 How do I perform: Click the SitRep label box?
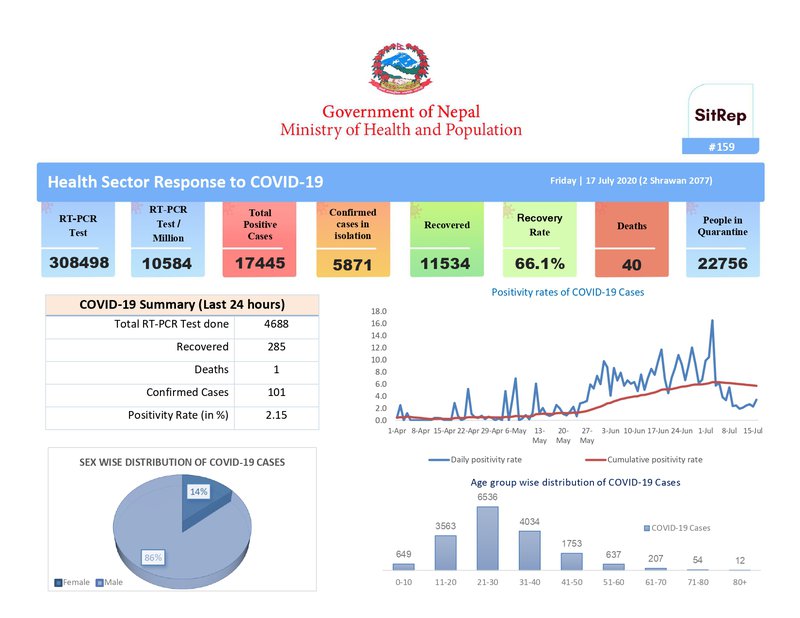(x=720, y=115)
